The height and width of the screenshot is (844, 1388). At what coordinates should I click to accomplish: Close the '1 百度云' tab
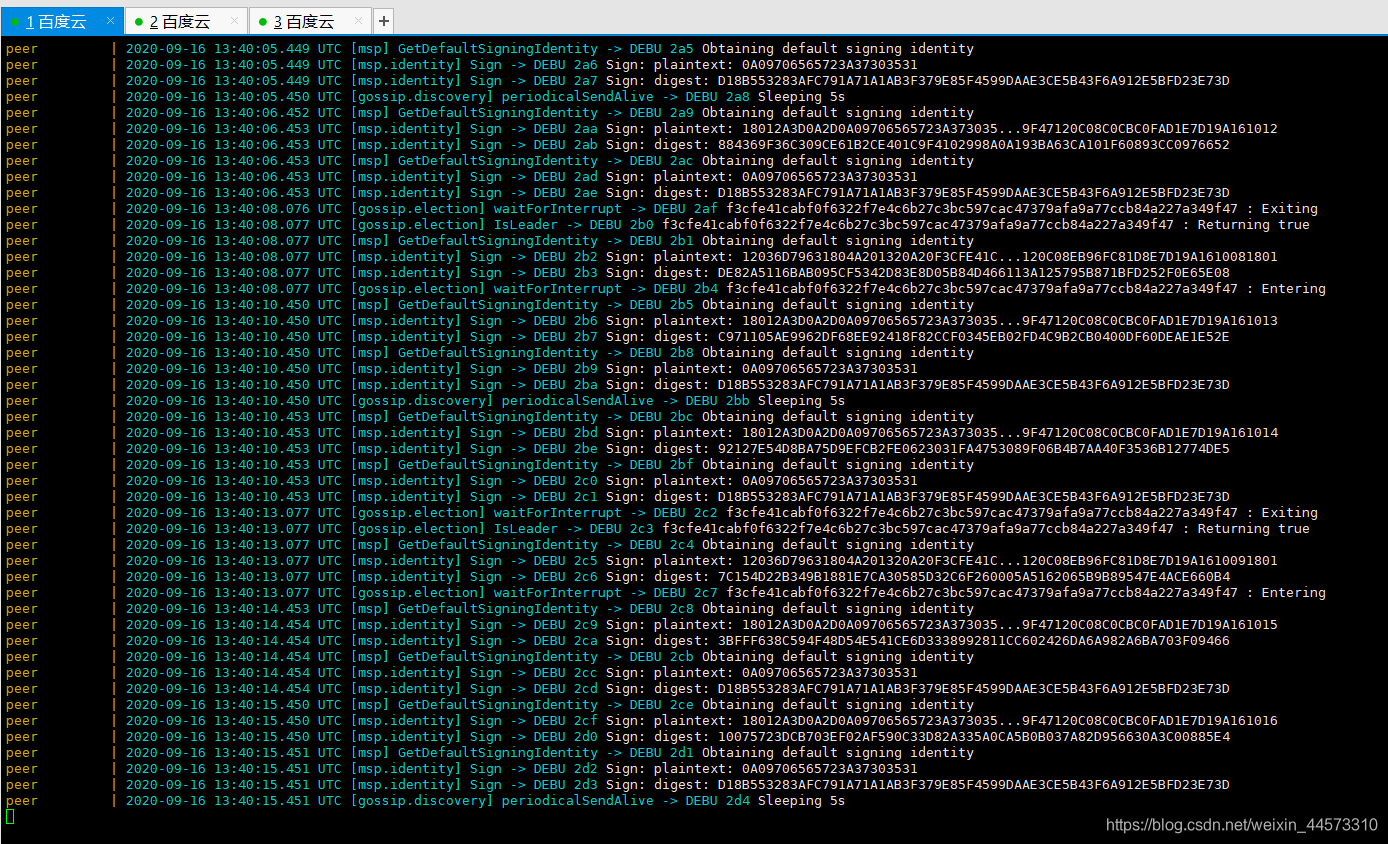coord(110,20)
